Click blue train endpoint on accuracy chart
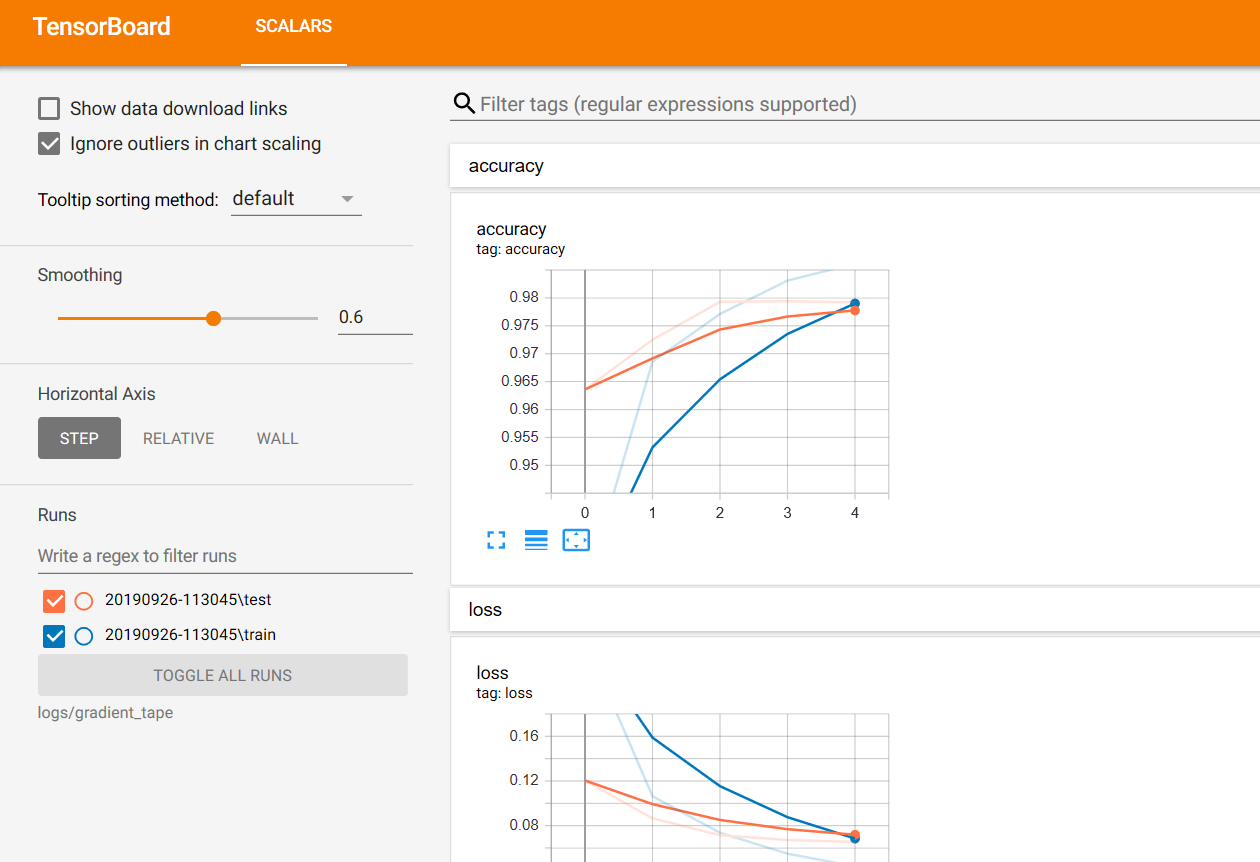The height and width of the screenshot is (862, 1260). point(855,303)
